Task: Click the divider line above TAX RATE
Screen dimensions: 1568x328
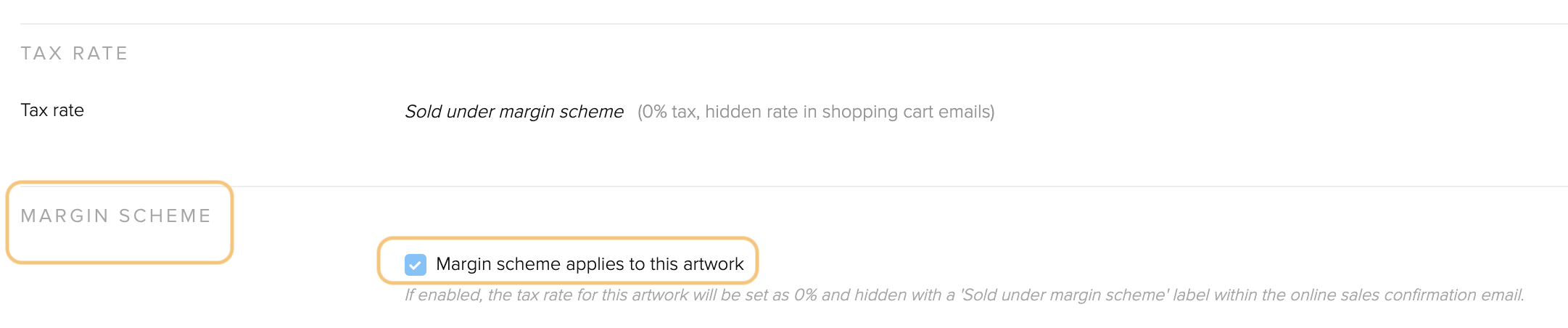Action: [794, 24]
